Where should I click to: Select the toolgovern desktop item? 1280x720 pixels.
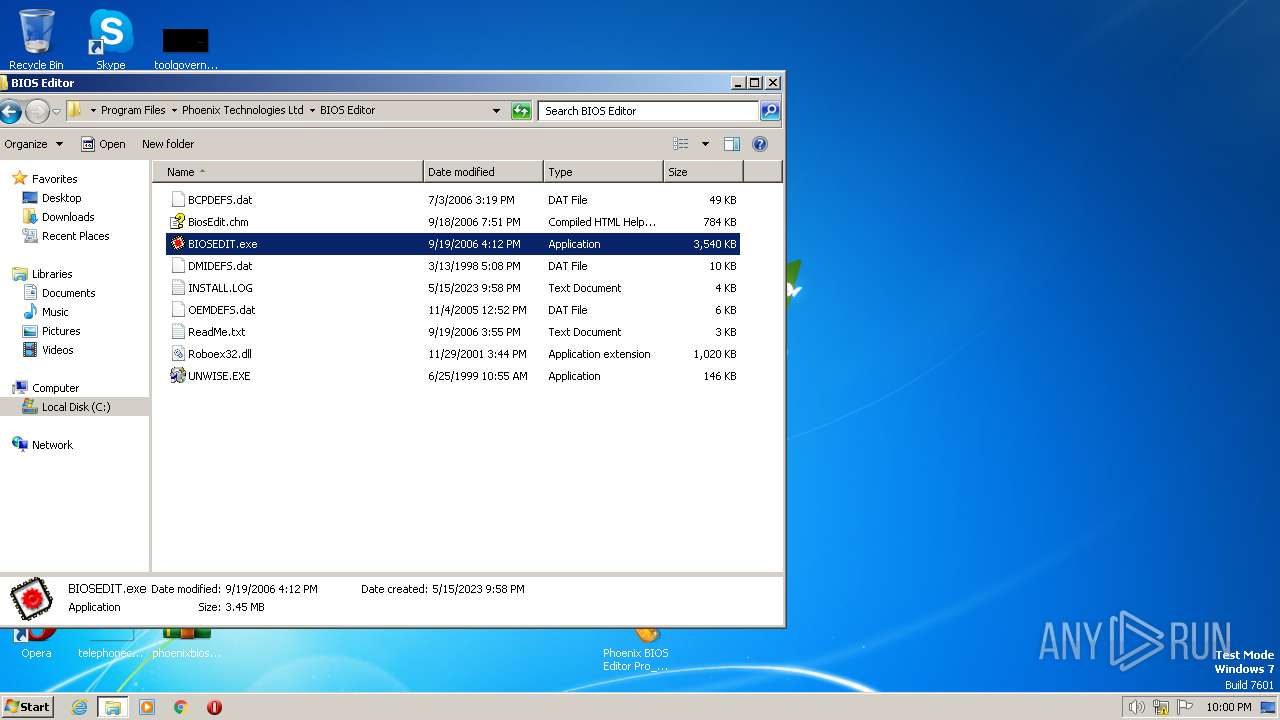pos(186,48)
